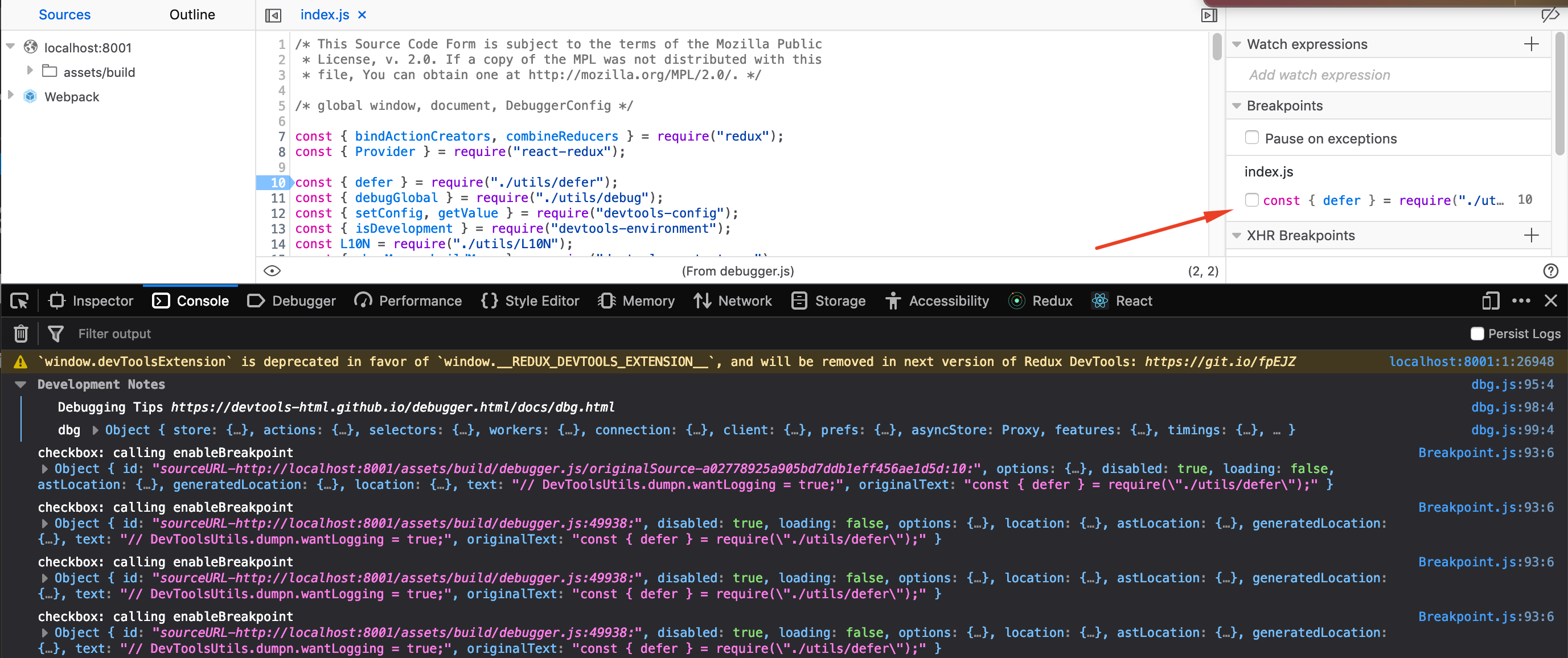Expand the assets/build folder

point(30,71)
